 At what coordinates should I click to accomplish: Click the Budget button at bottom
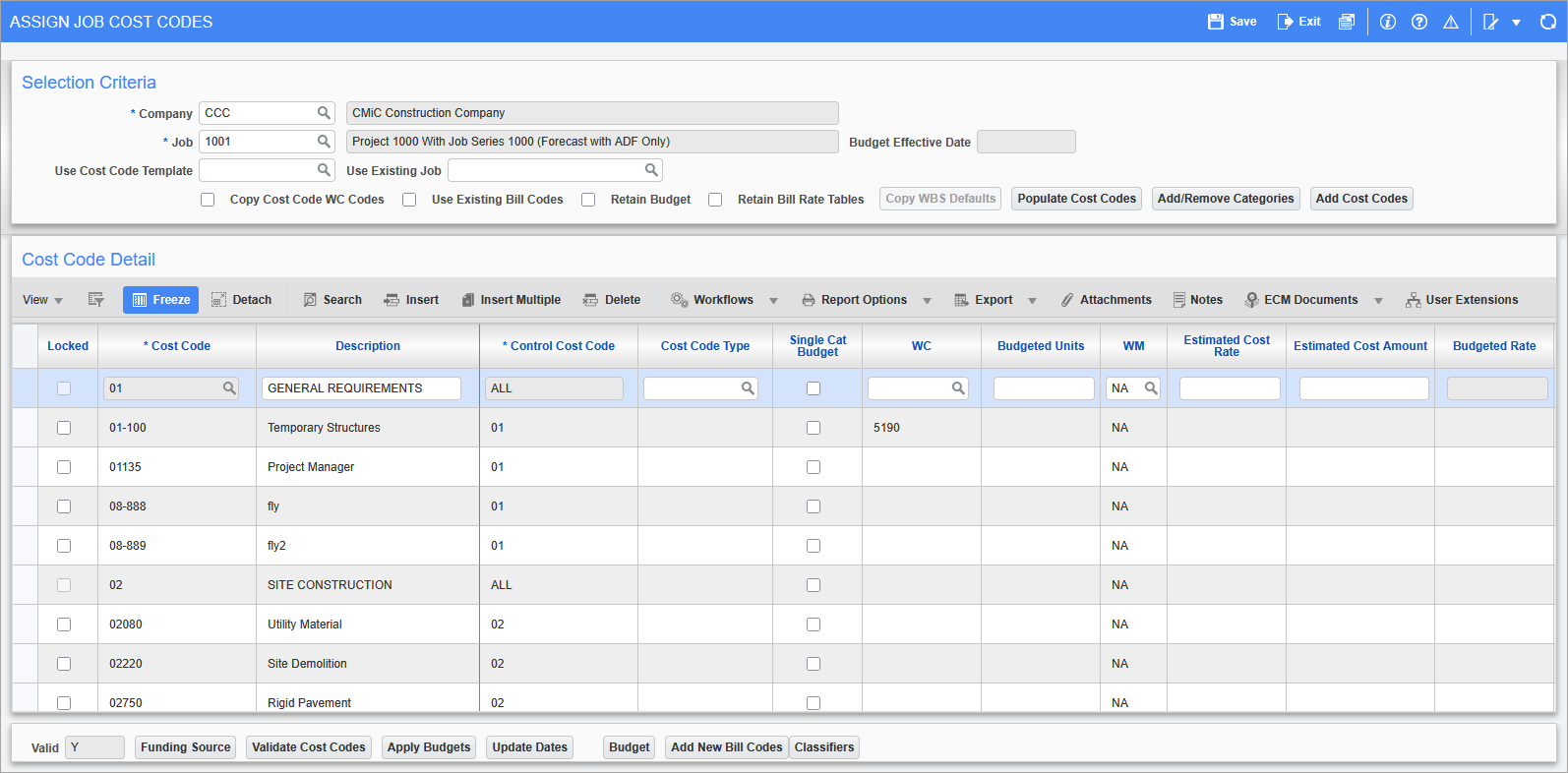[x=630, y=747]
